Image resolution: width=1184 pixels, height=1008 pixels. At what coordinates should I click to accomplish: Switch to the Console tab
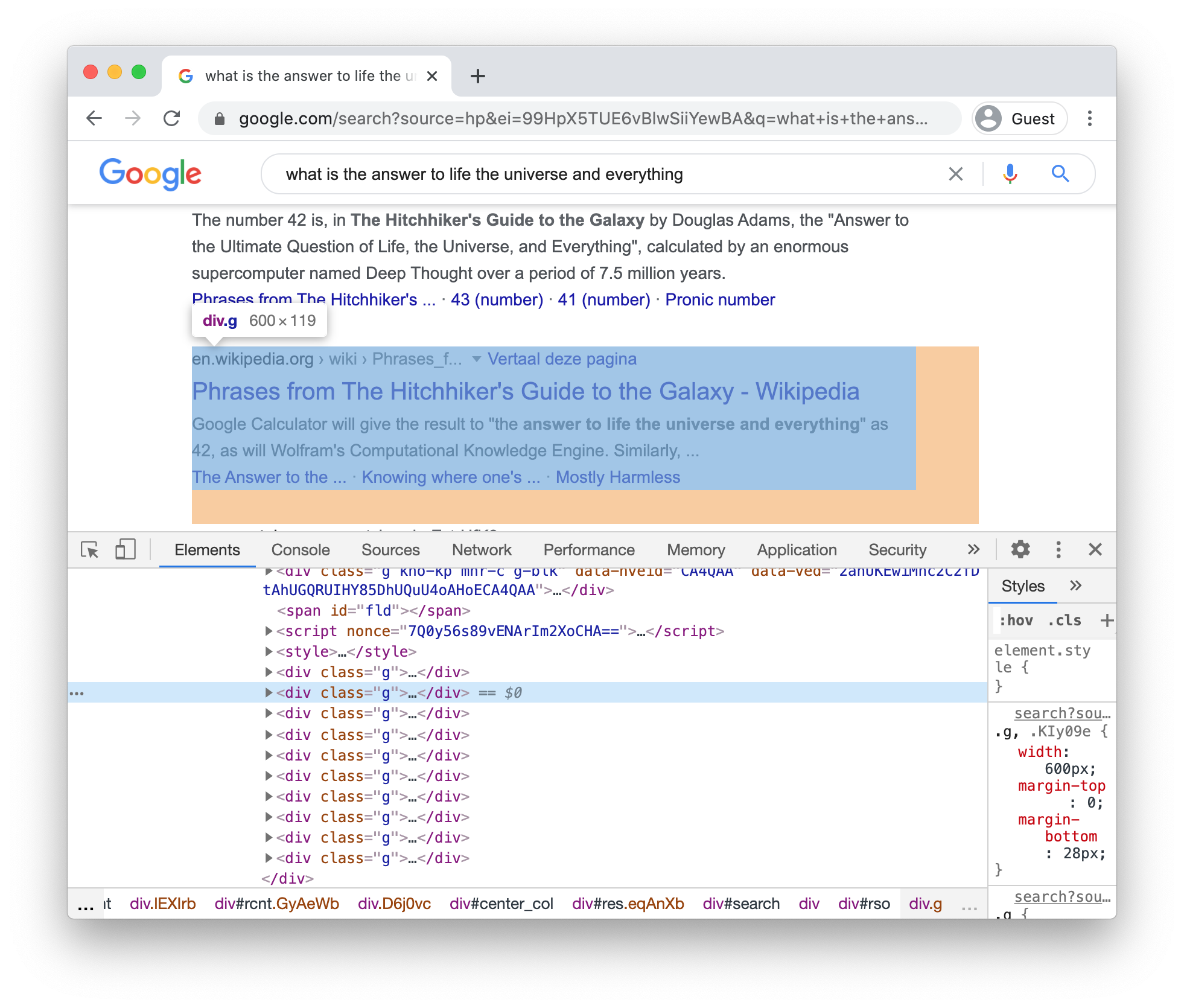tap(301, 550)
